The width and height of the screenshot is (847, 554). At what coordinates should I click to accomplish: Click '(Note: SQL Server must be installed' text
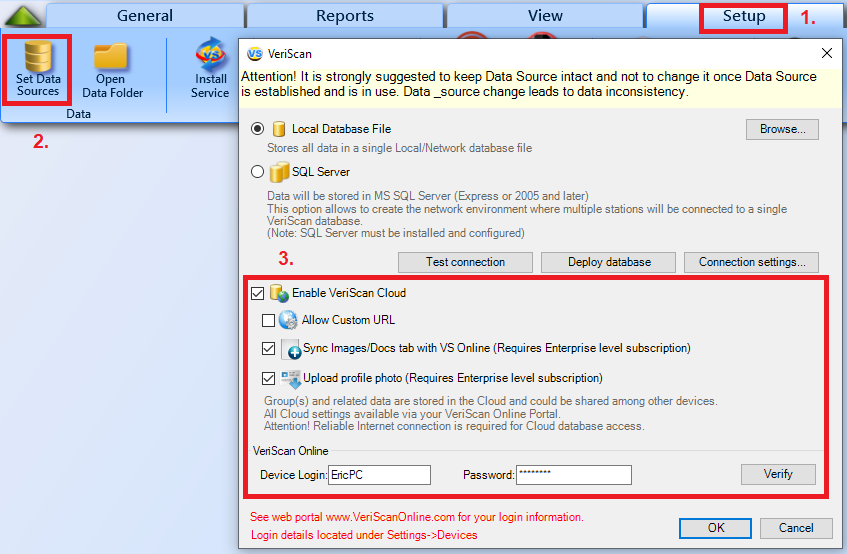click(x=396, y=233)
